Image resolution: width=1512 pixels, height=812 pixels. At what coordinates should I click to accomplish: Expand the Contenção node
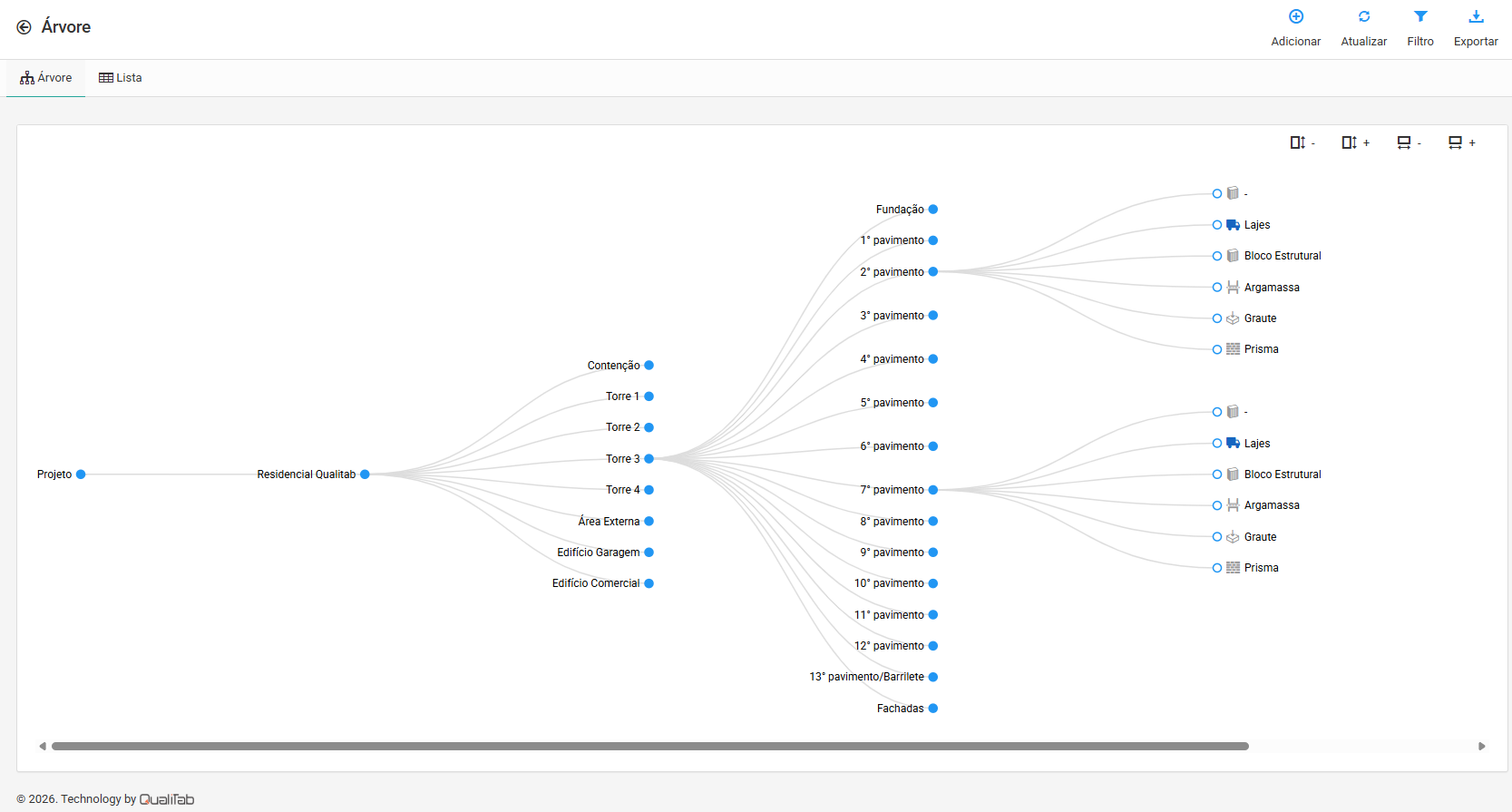[649, 366]
